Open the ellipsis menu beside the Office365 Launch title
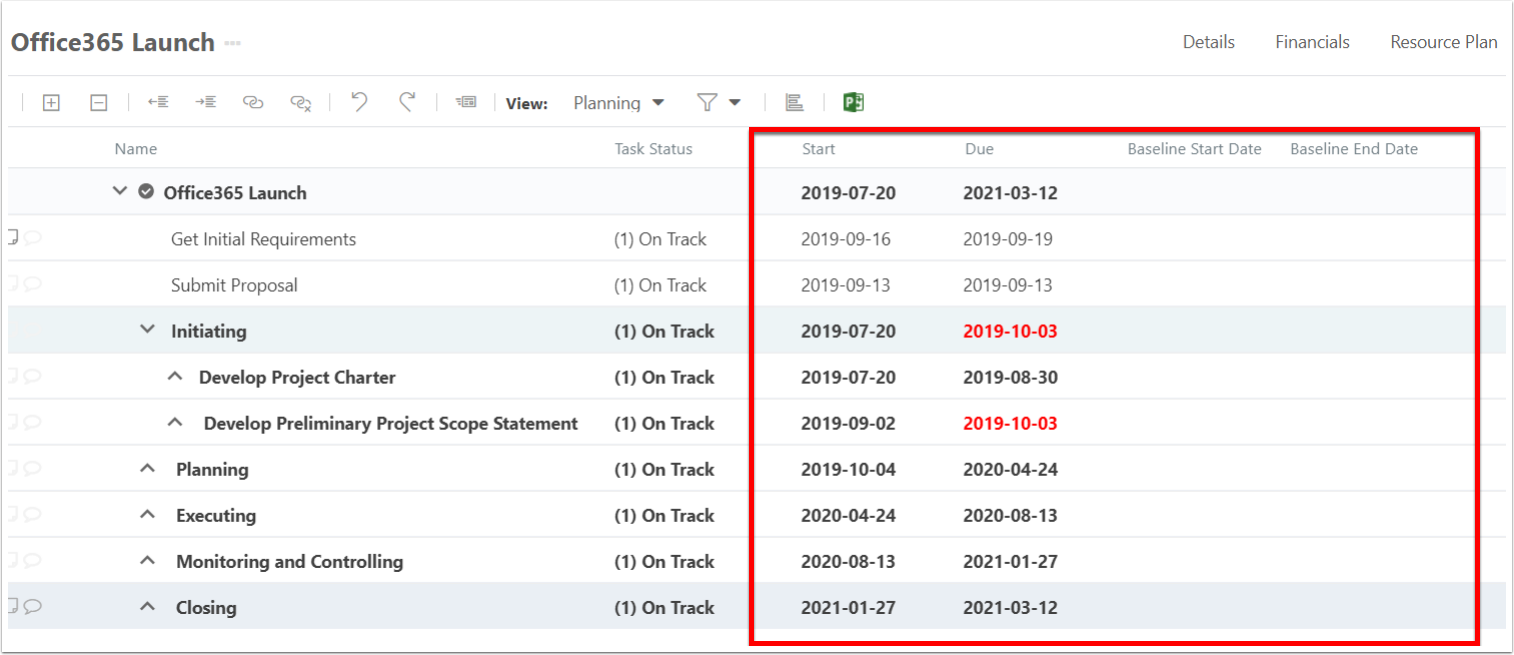The image size is (1514, 655). pos(233,44)
